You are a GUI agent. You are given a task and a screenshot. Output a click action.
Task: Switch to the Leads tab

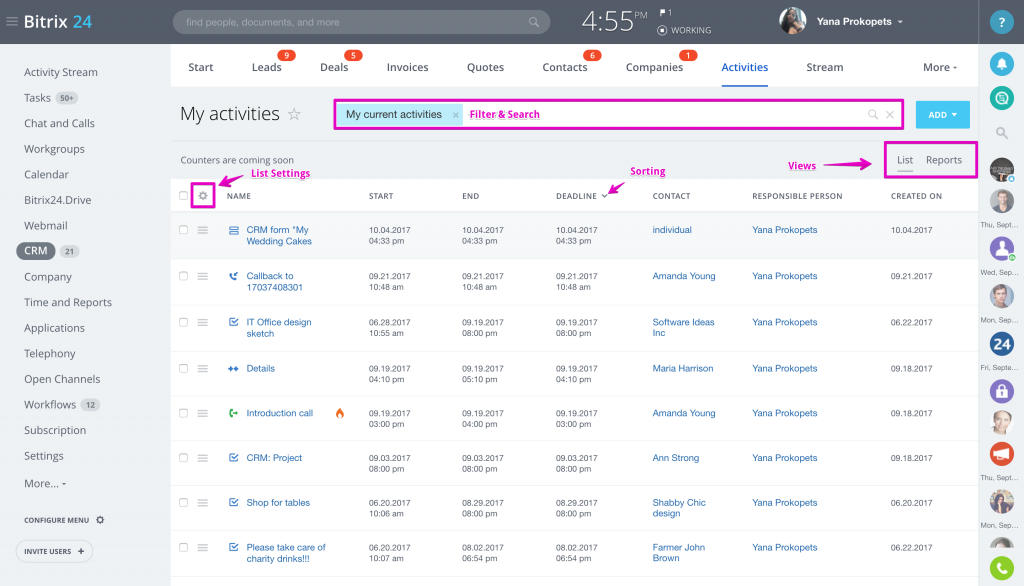pyautogui.click(x=266, y=67)
